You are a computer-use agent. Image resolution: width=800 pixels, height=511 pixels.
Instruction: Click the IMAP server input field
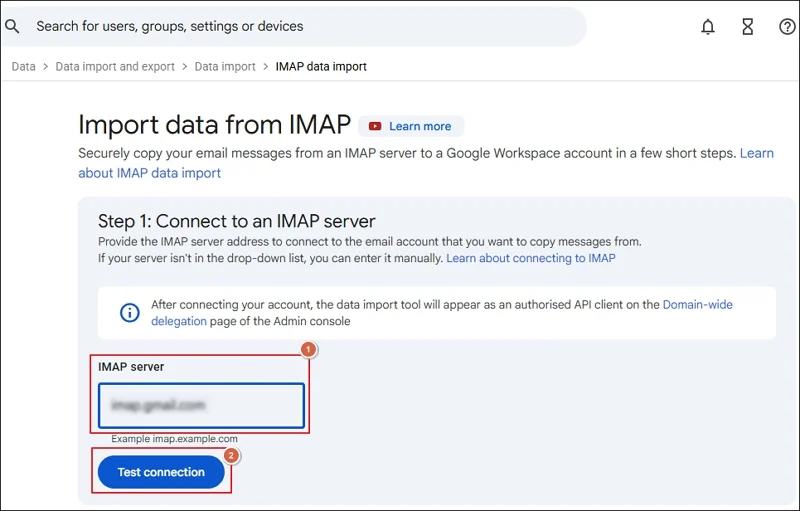click(x=202, y=405)
